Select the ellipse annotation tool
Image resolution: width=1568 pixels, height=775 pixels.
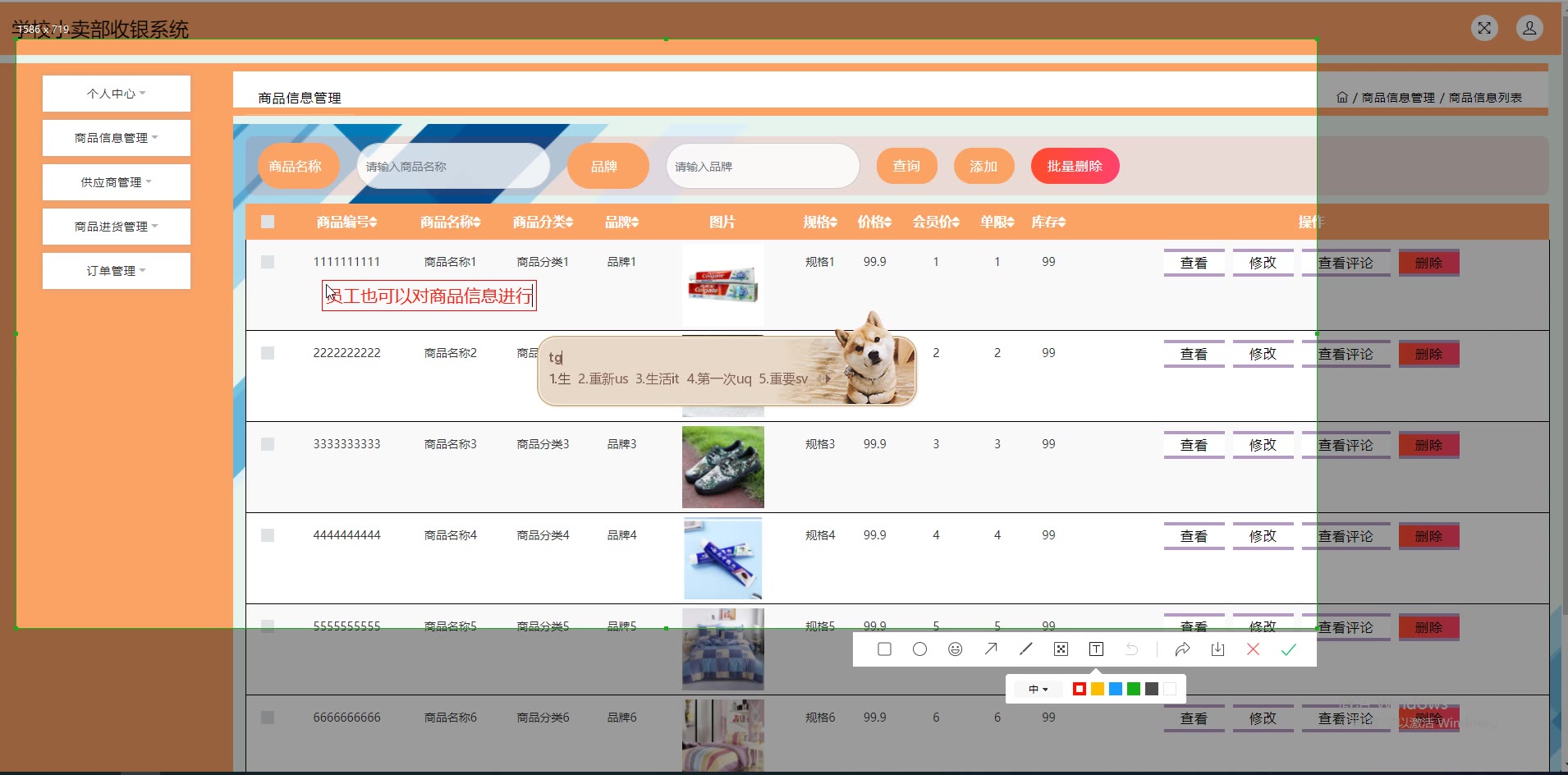coord(919,649)
